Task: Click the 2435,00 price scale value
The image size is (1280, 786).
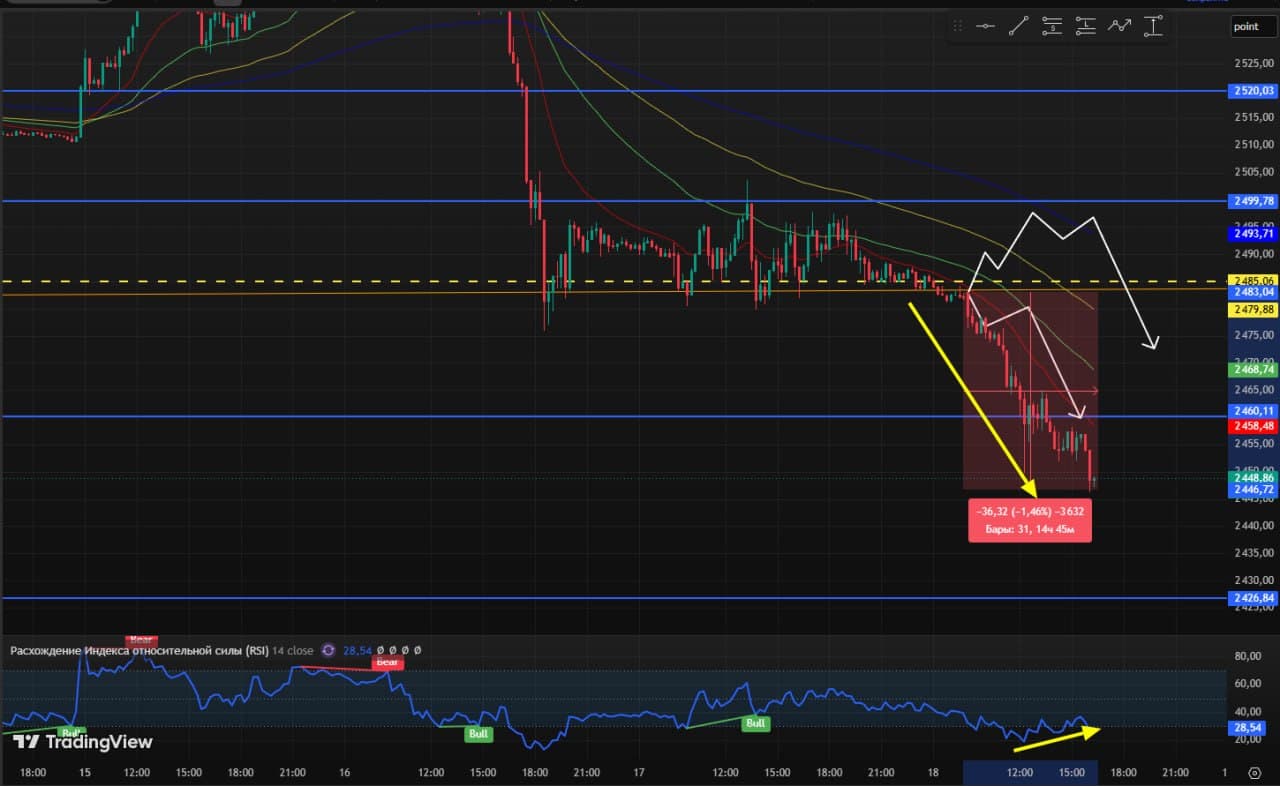Action: click(1253, 553)
